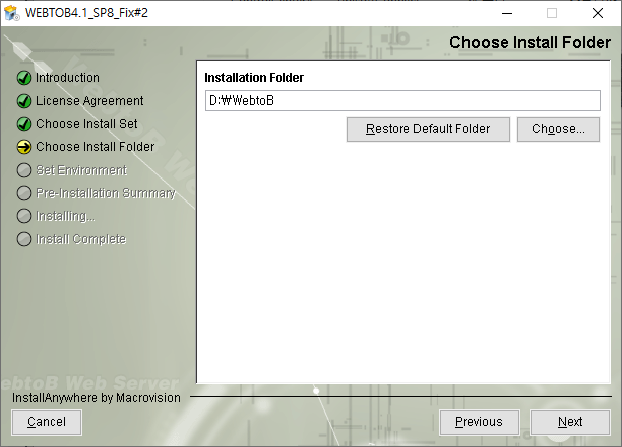Go back with the Previous button
This screenshot has height=447, width=622.
click(x=479, y=422)
